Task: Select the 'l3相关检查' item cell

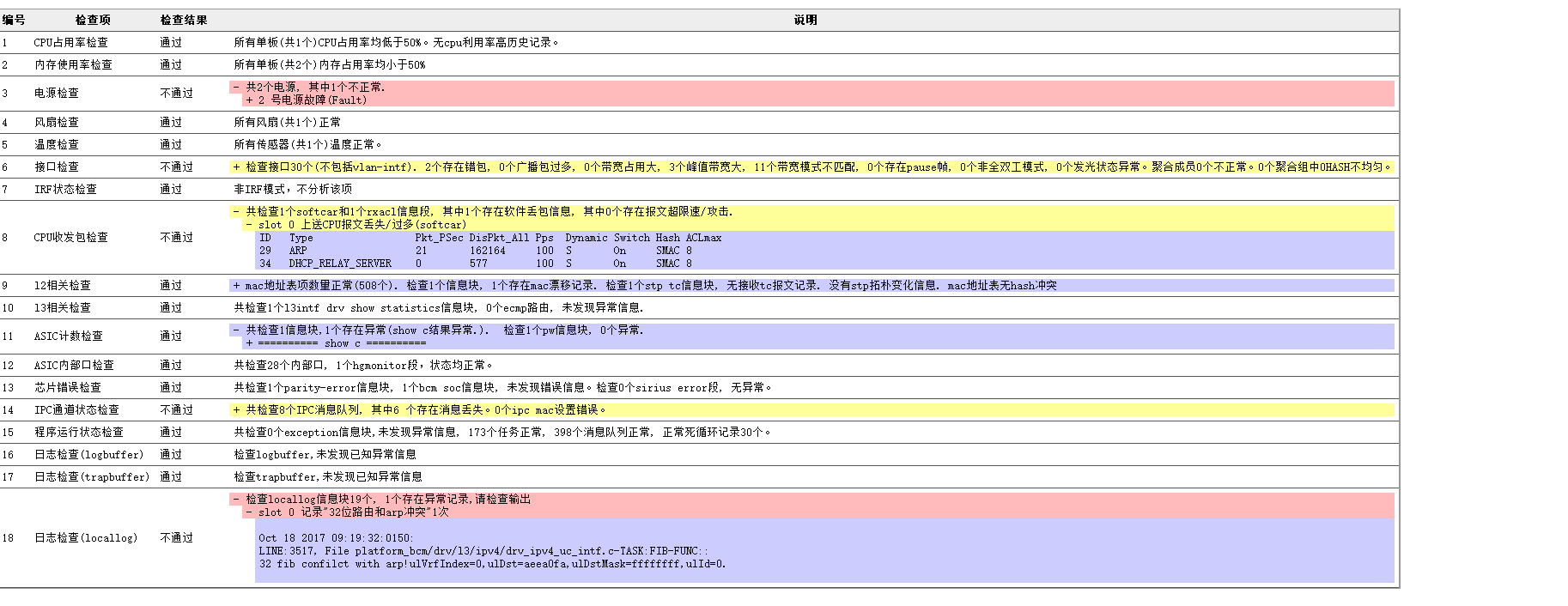Action: click(63, 307)
